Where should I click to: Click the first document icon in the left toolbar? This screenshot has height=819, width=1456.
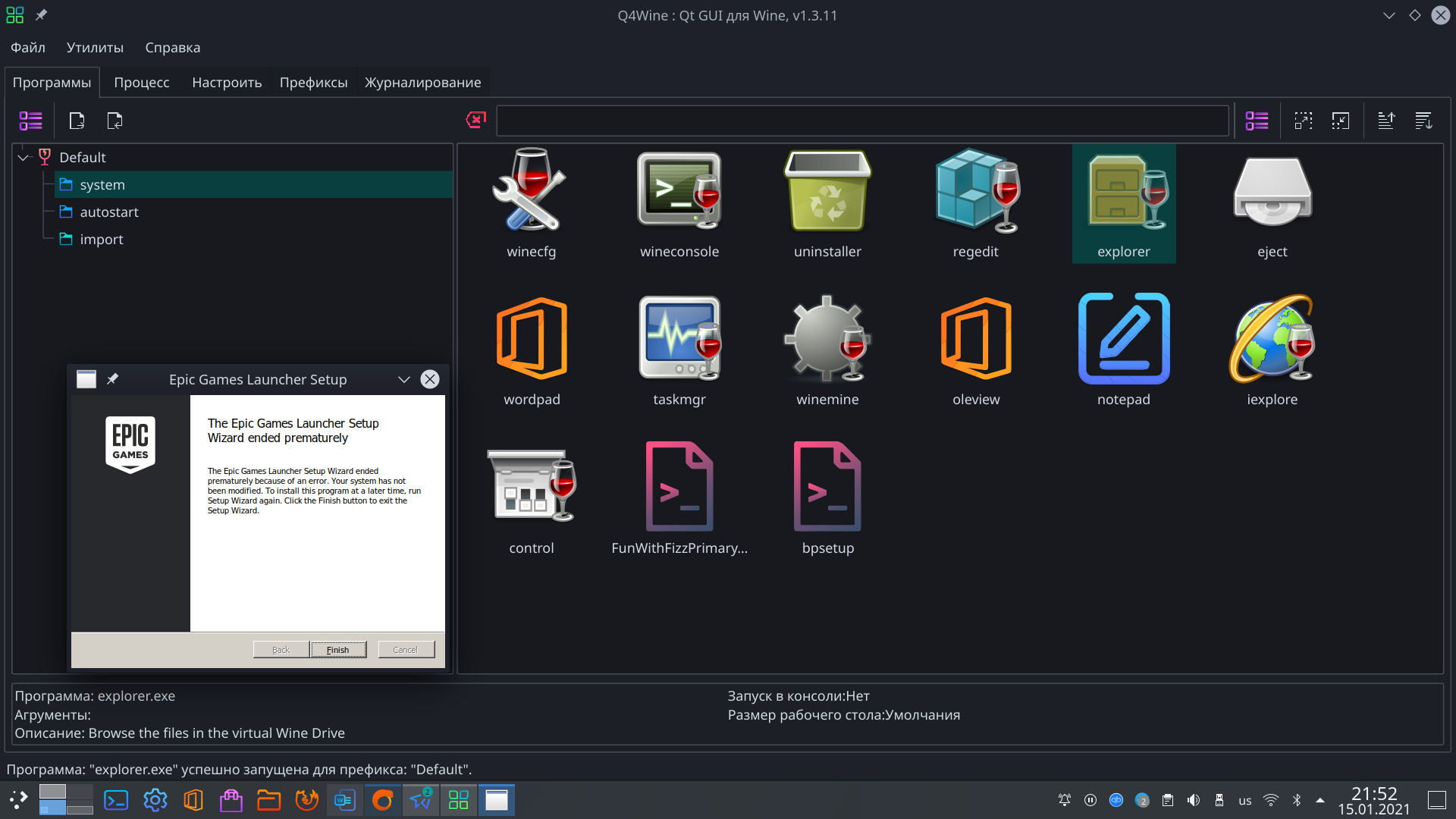pos(77,120)
